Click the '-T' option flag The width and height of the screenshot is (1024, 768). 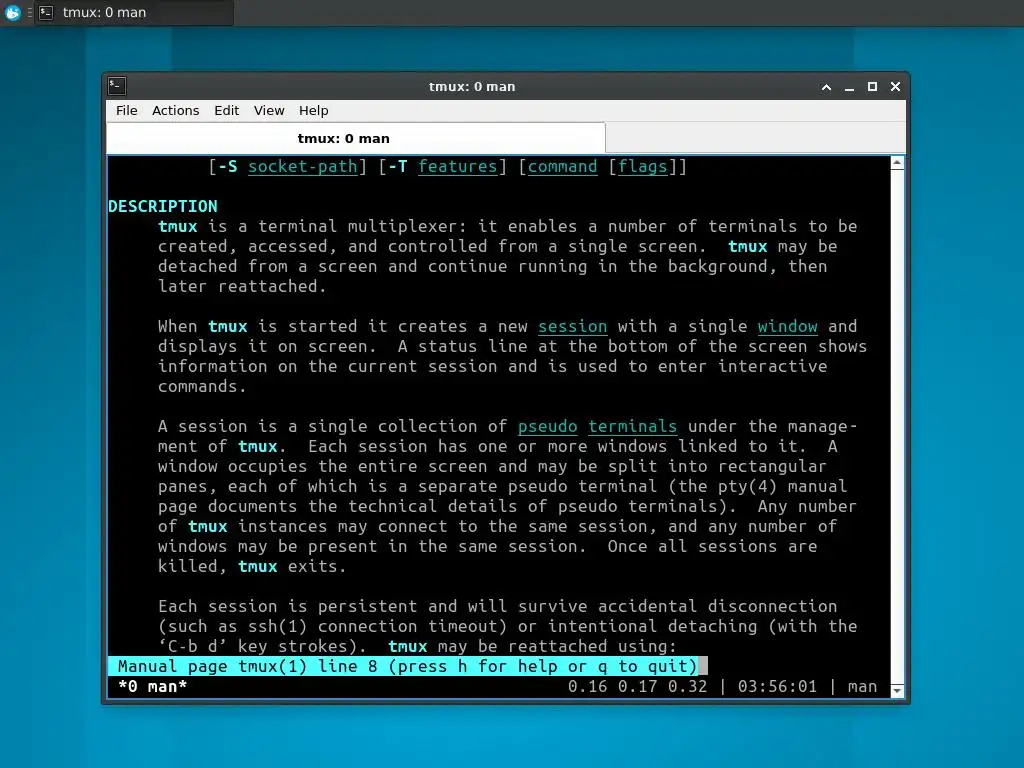[x=398, y=167]
